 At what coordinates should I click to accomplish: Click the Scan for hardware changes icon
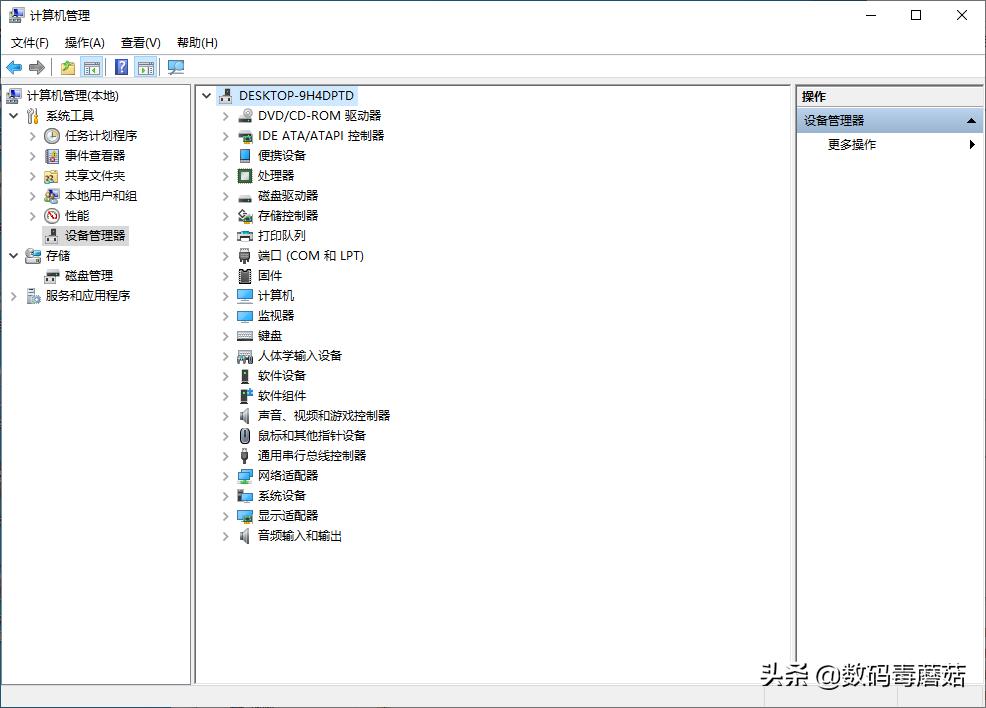[176, 66]
